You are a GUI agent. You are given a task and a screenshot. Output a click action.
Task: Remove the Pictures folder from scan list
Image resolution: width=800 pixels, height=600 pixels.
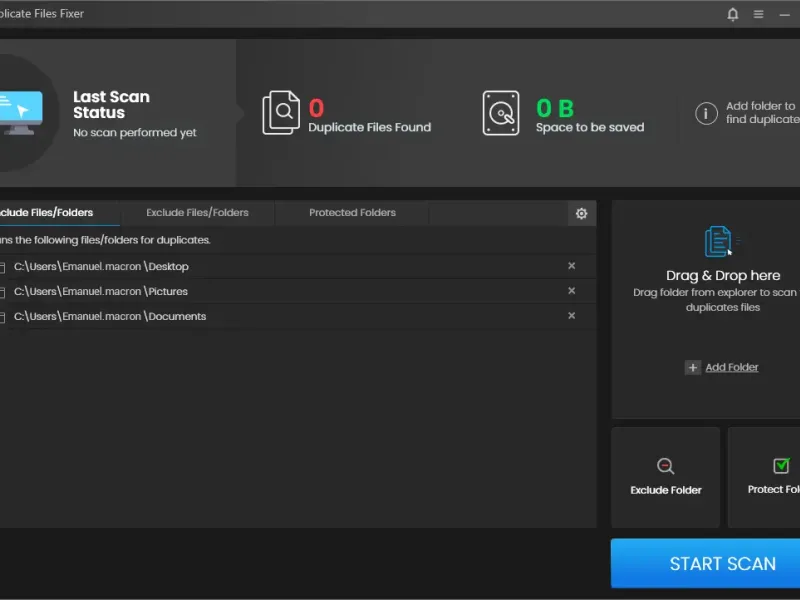click(x=571, y=291)
